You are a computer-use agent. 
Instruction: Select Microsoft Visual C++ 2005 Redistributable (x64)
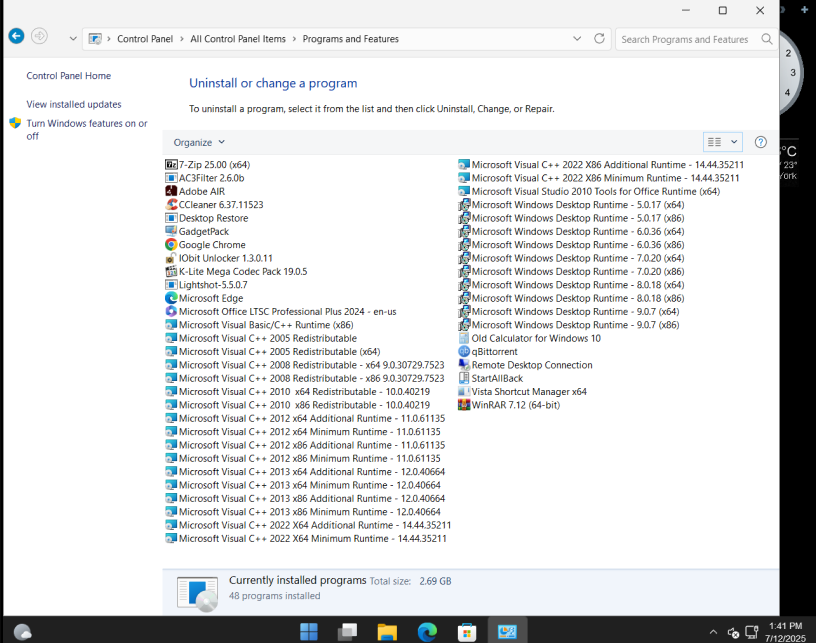(x=273, y=352)
